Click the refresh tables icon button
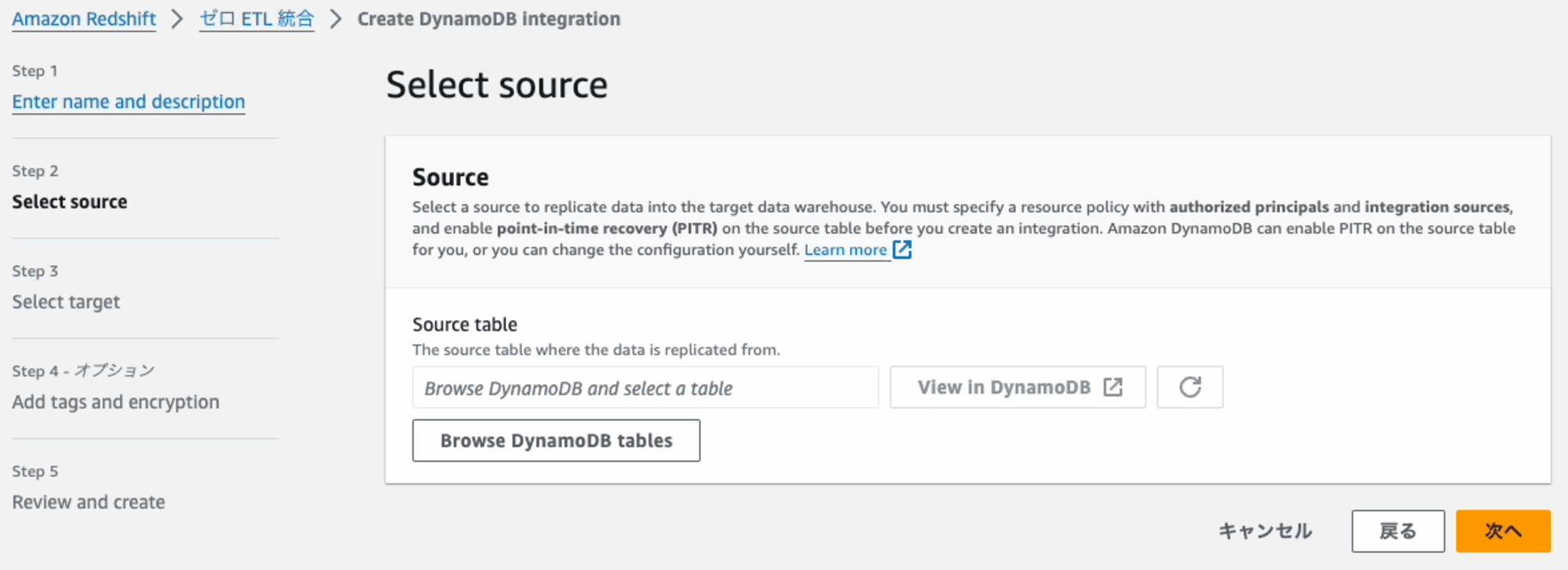Viewport: 1568px width, 570px height. (1189, 387)
